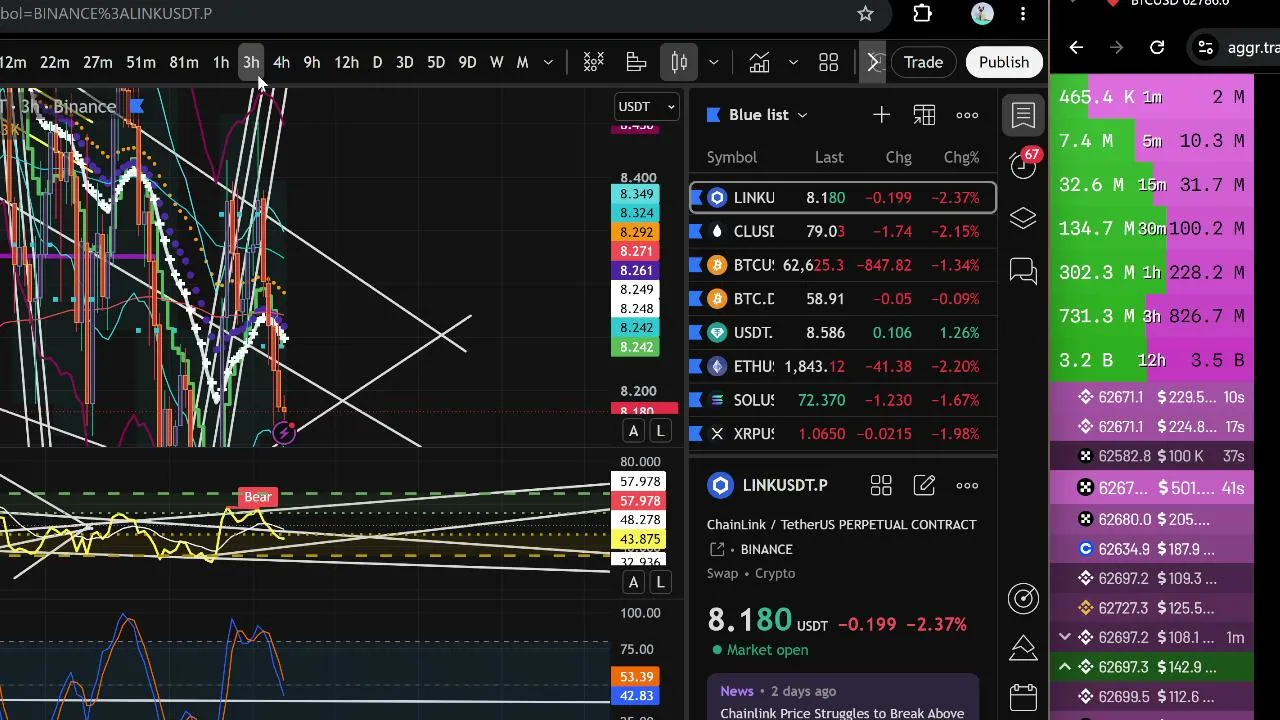This screenshot has height=720, width=1280.
Task: Expand the favorite indicators dropdown arrow
Action: point(793,63)
